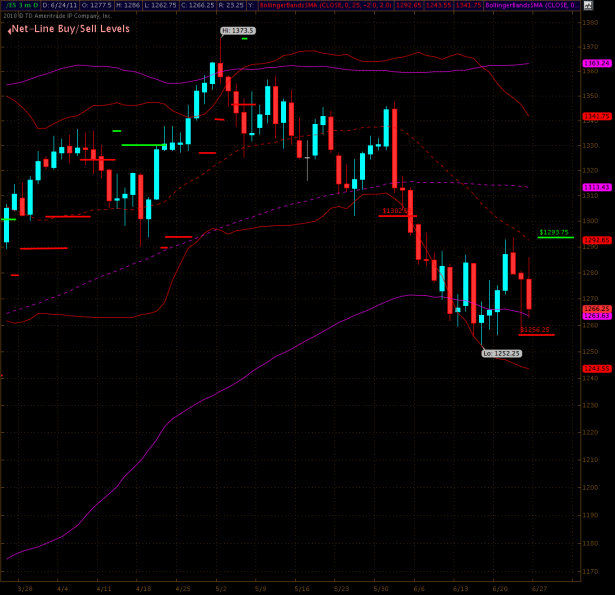Click the Hi: 1373.5 price bubble
Screen dimensions: 615x595
pos(238,31)
